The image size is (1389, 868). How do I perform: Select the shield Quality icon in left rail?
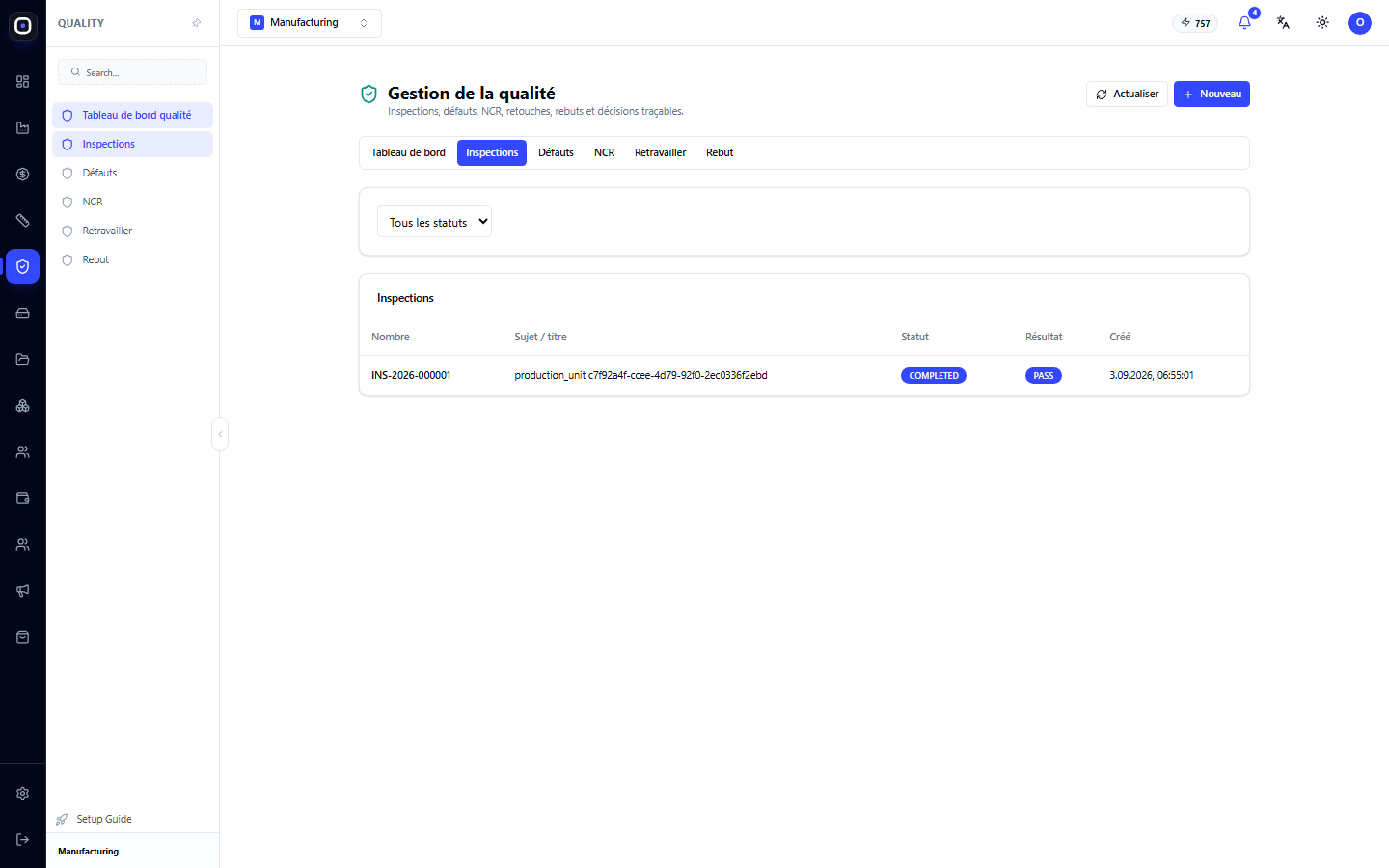(23, 267)
